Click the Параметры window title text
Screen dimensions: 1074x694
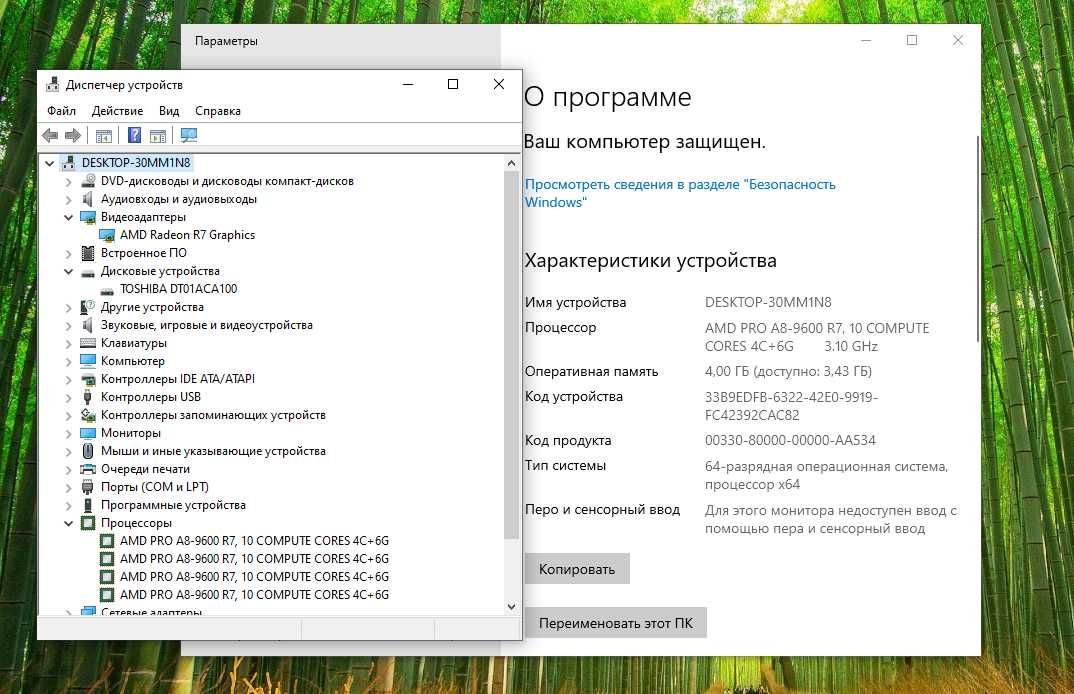coord(226,41)
